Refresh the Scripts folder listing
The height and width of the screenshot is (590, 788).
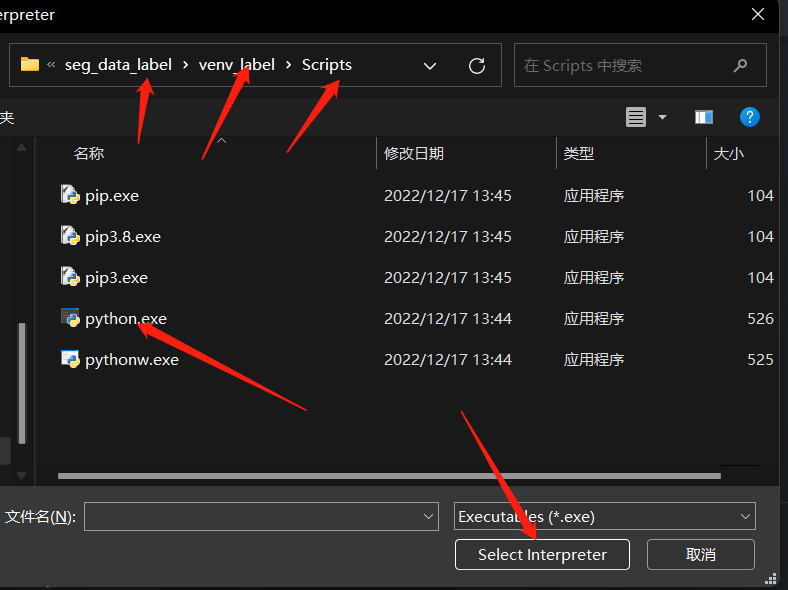point(477,65)
